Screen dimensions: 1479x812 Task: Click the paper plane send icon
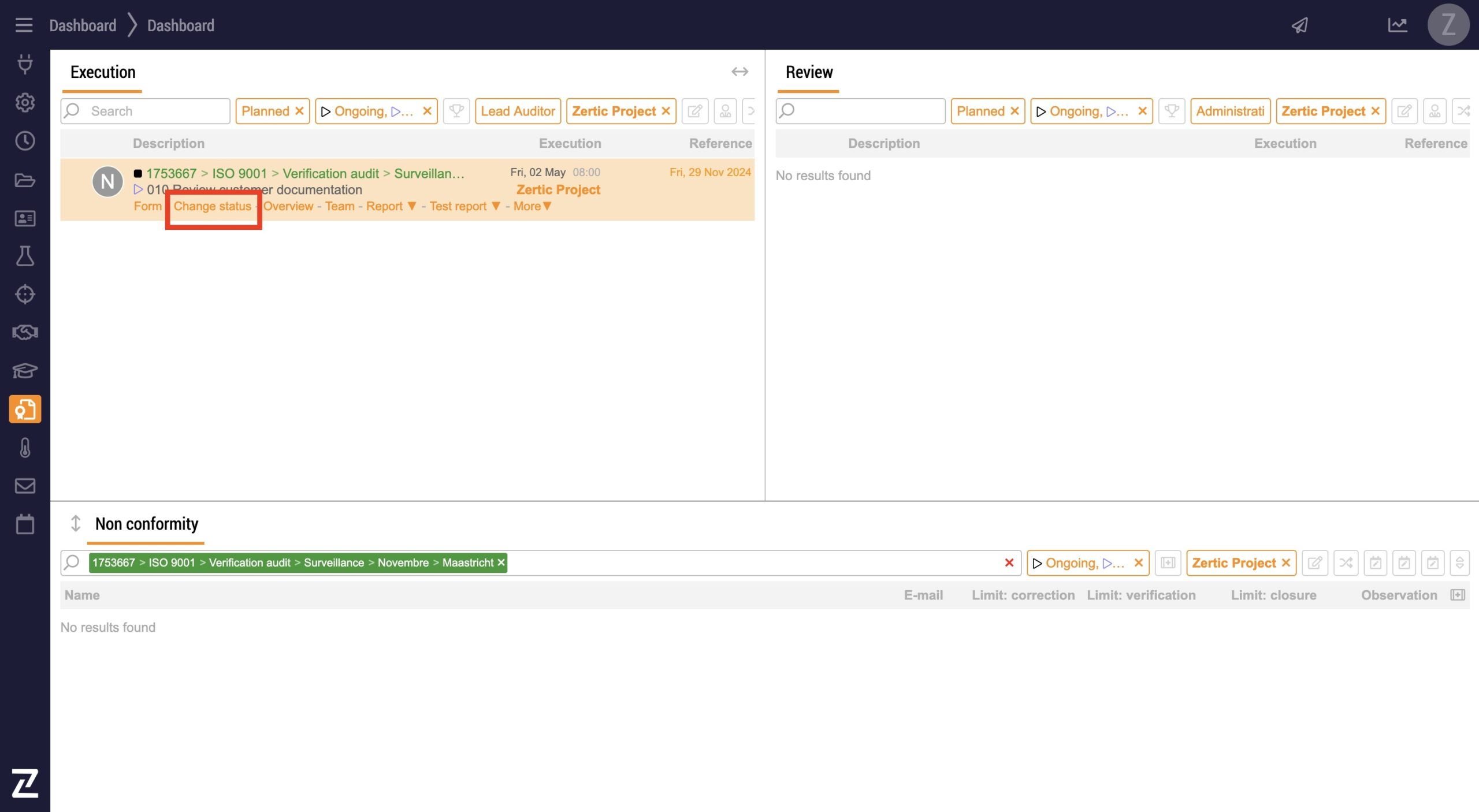(1299, 25)
